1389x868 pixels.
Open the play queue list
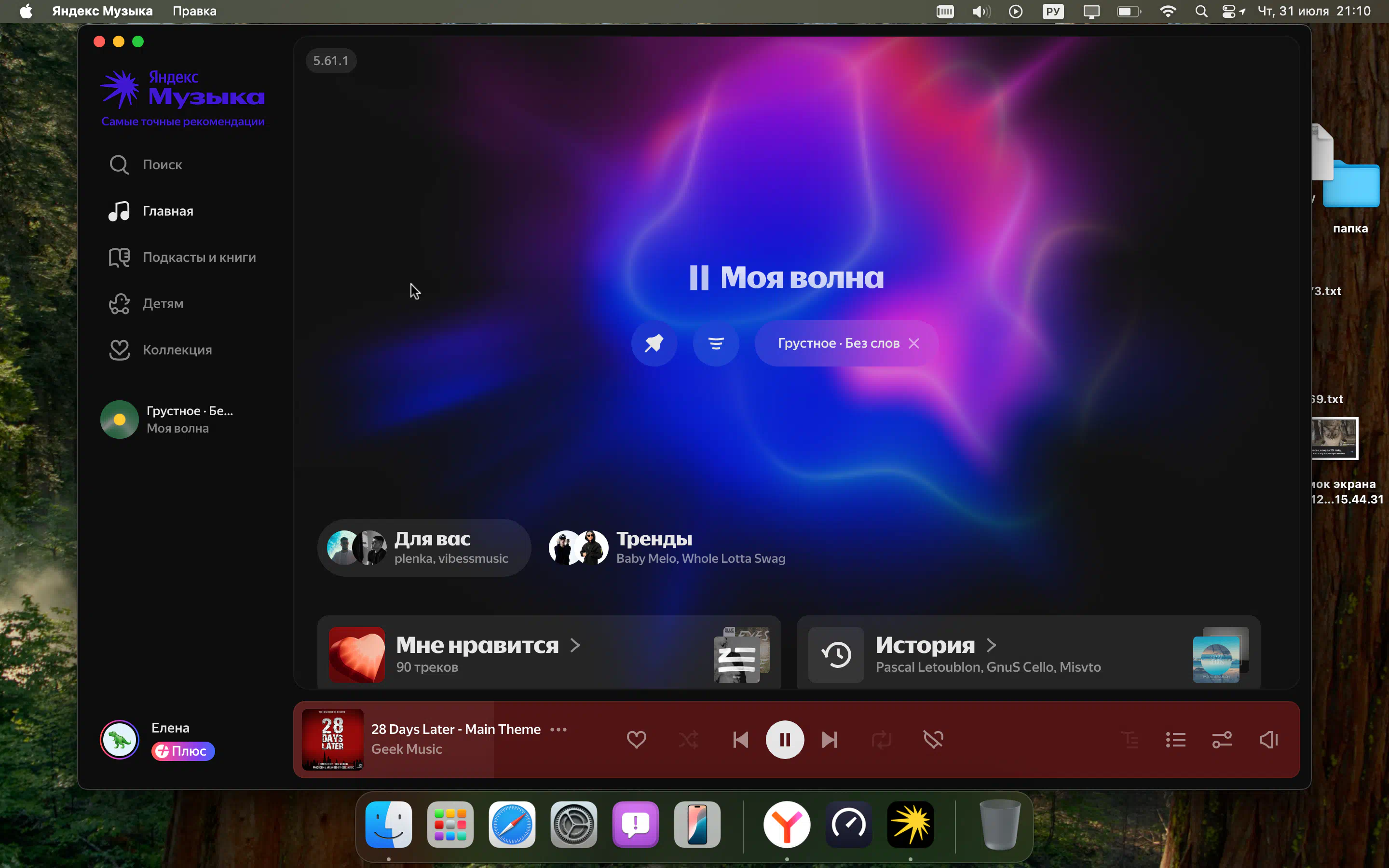(1175, 739)
